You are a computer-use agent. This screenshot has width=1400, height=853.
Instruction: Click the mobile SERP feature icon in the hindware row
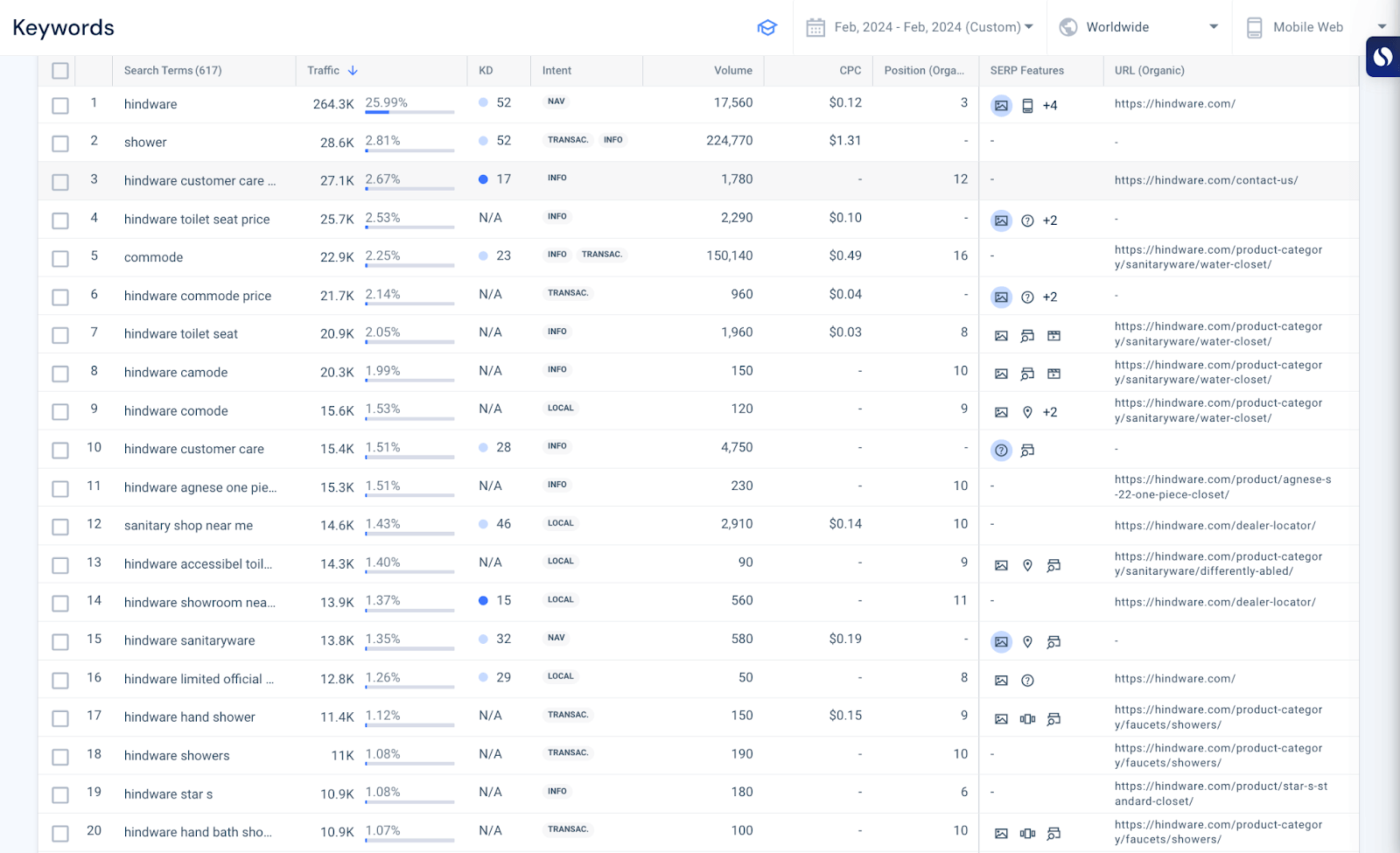click(x=1027, y=106)
